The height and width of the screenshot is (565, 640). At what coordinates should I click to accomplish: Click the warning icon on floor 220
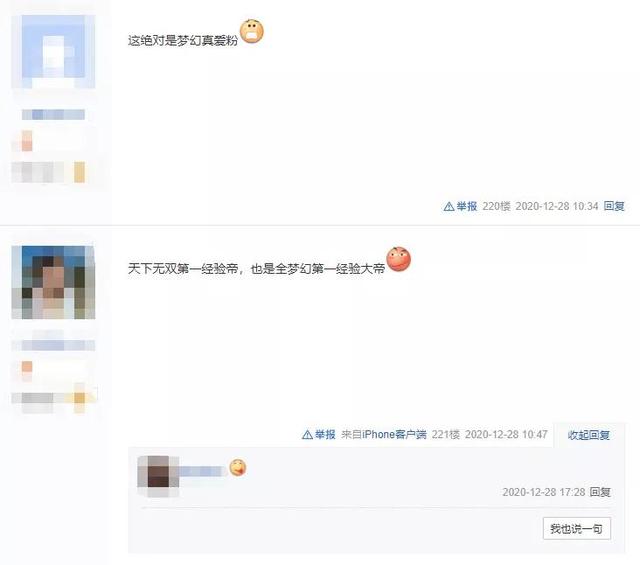click(449, 207)
